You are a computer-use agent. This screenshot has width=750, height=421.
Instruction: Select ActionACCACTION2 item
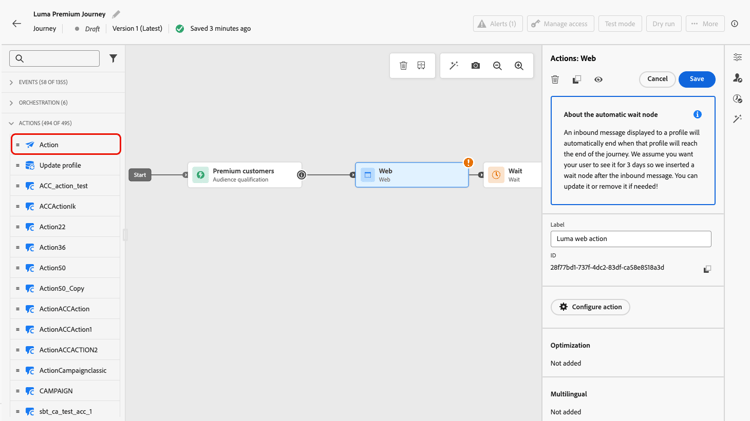pos(66,350)
